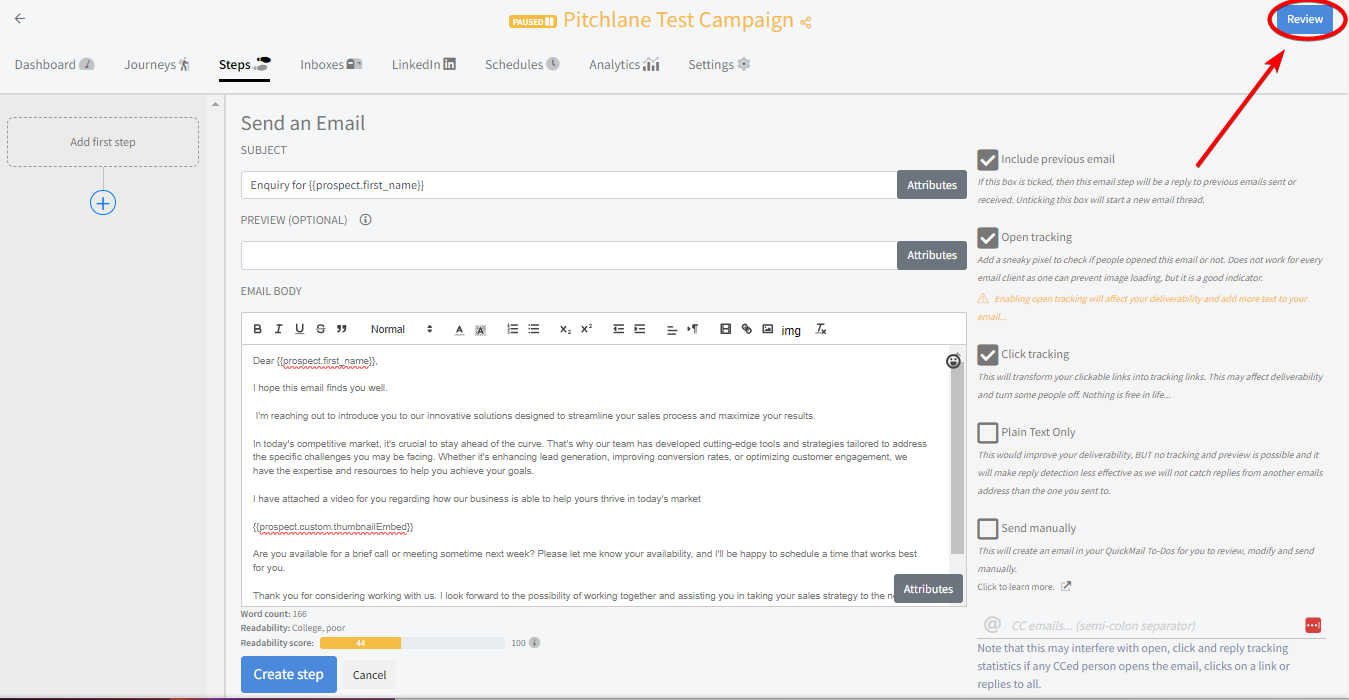Uncheck Include previous email
Screen dimensions: 1349x700
pyautogui.click(x=988, y=160)
